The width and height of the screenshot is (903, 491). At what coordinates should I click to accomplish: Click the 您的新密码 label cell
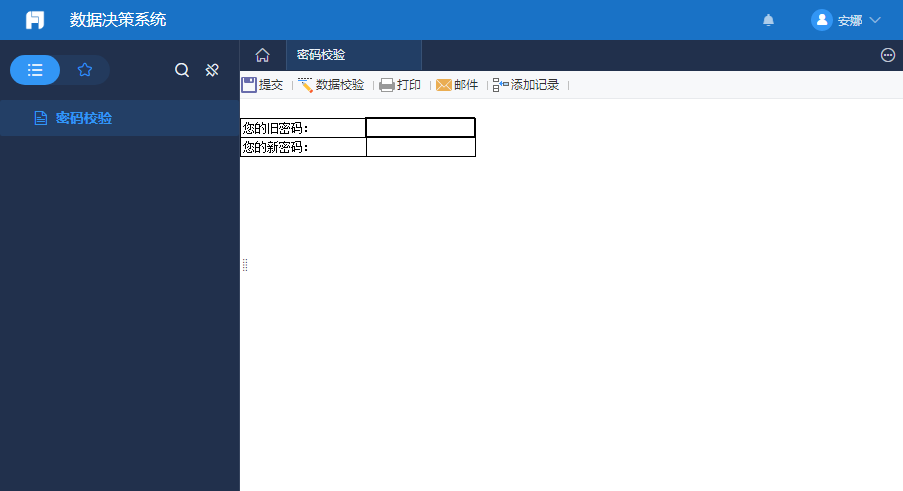(x=303, y=147)
